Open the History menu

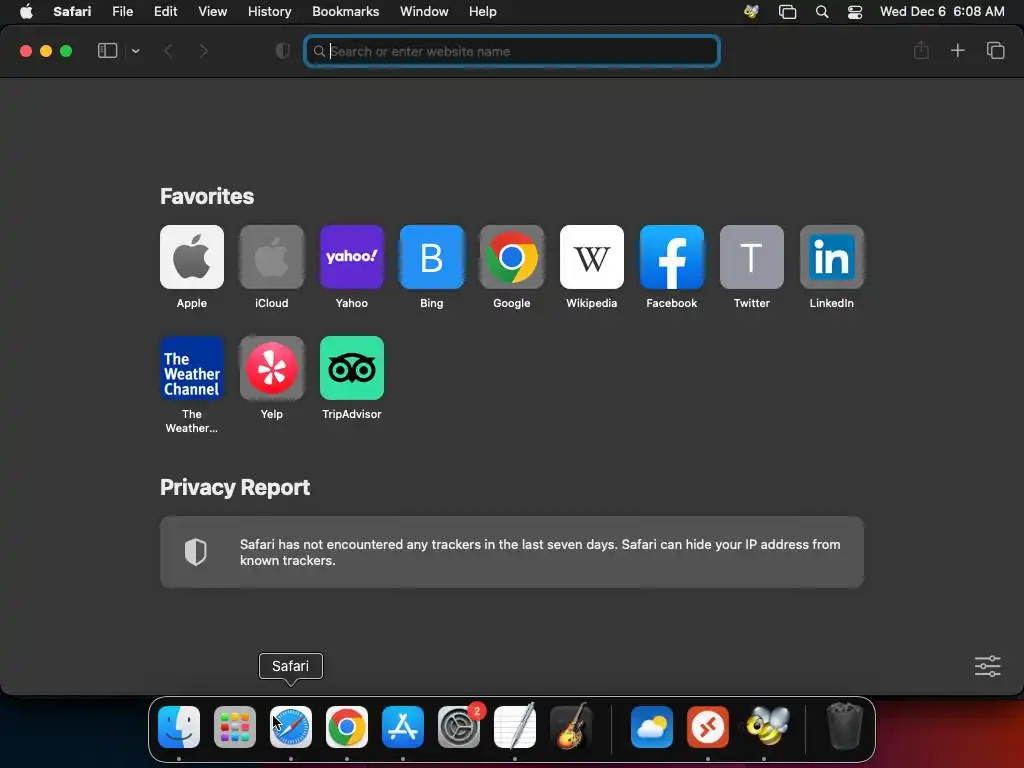(x=269, y=11)
